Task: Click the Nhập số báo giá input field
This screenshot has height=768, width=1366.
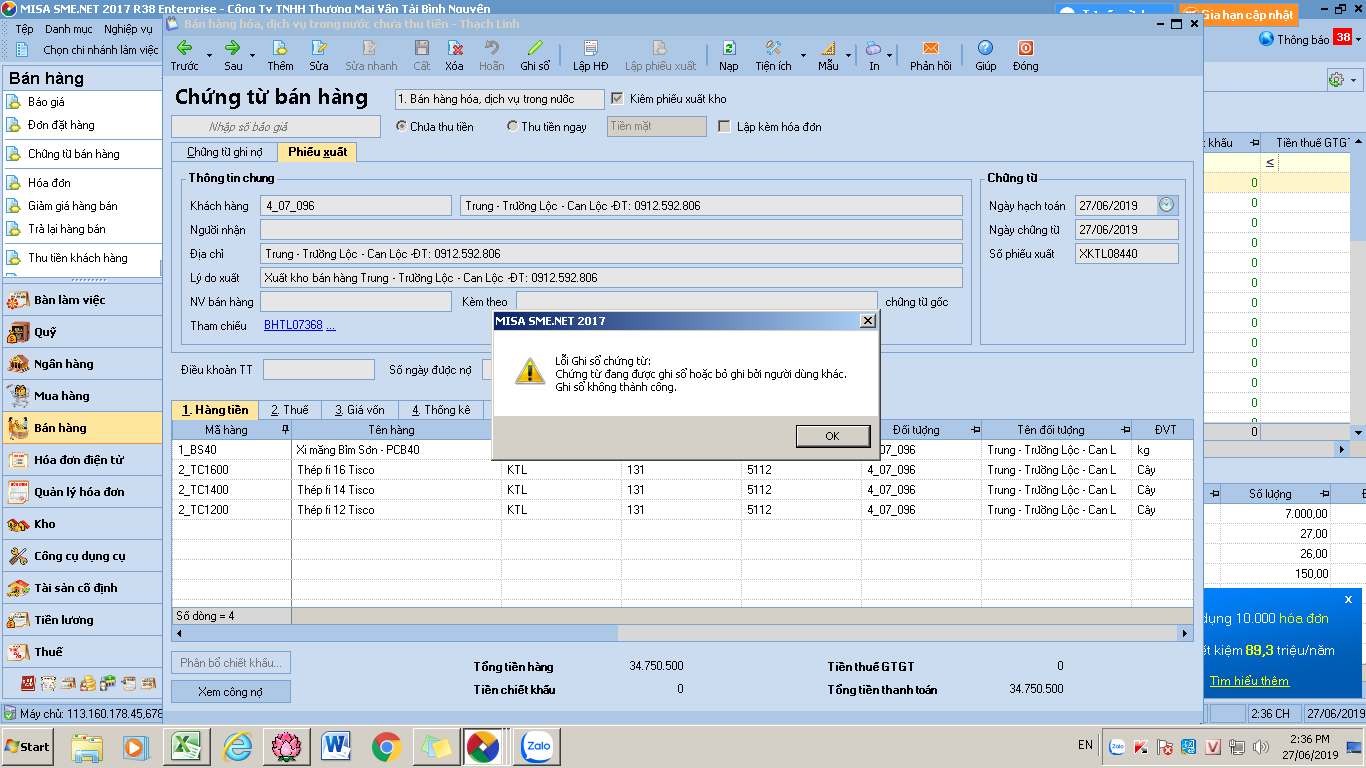Action: point(276,127)
